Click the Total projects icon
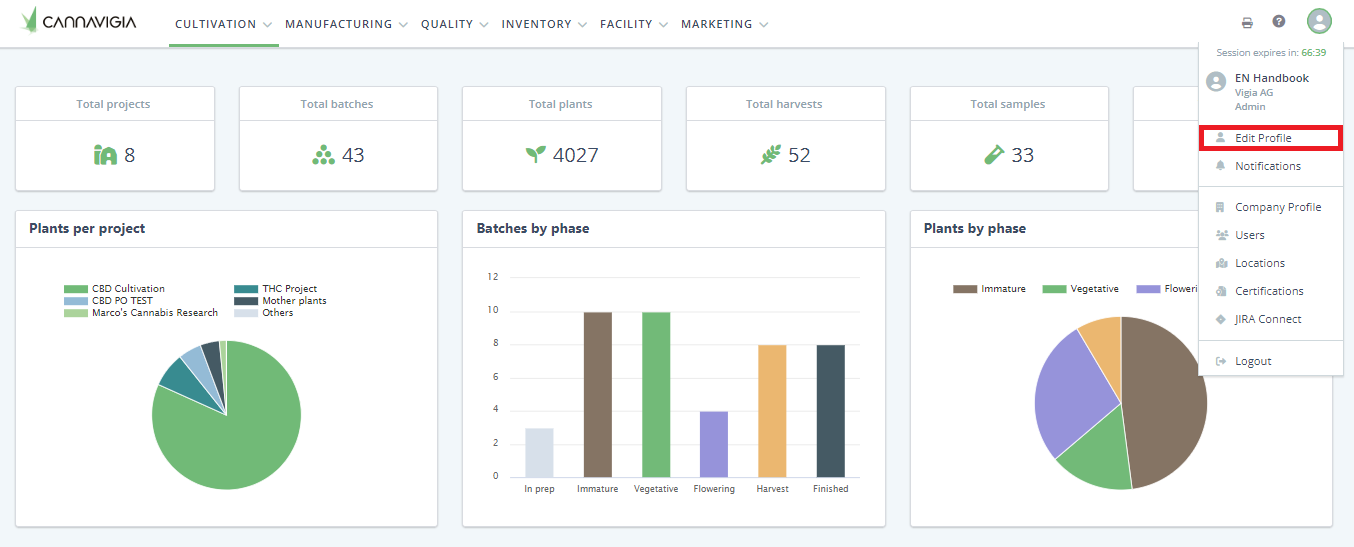Screen dimensions: 1354x547 click(105, 155)
